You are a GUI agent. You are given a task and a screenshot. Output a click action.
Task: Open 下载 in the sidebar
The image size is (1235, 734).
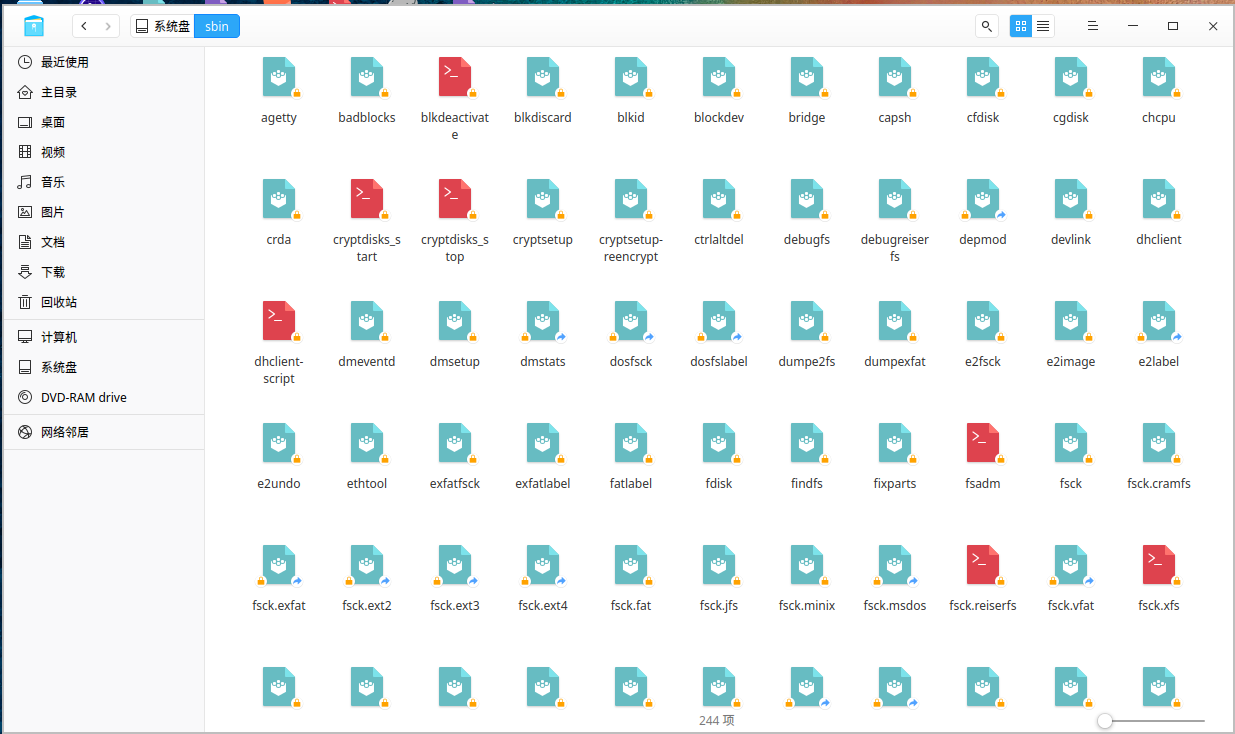[x=104, y=272]
